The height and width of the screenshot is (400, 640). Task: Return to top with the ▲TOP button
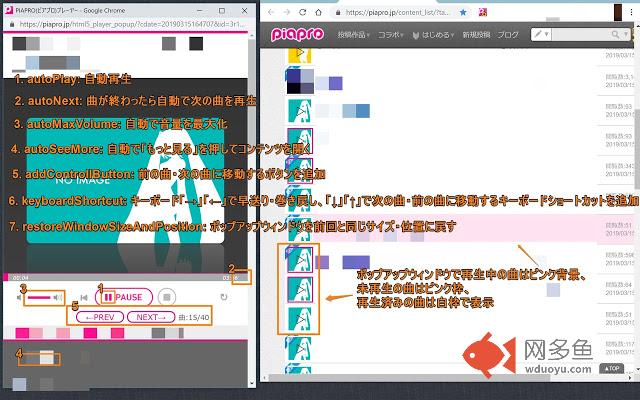point(611,368)
